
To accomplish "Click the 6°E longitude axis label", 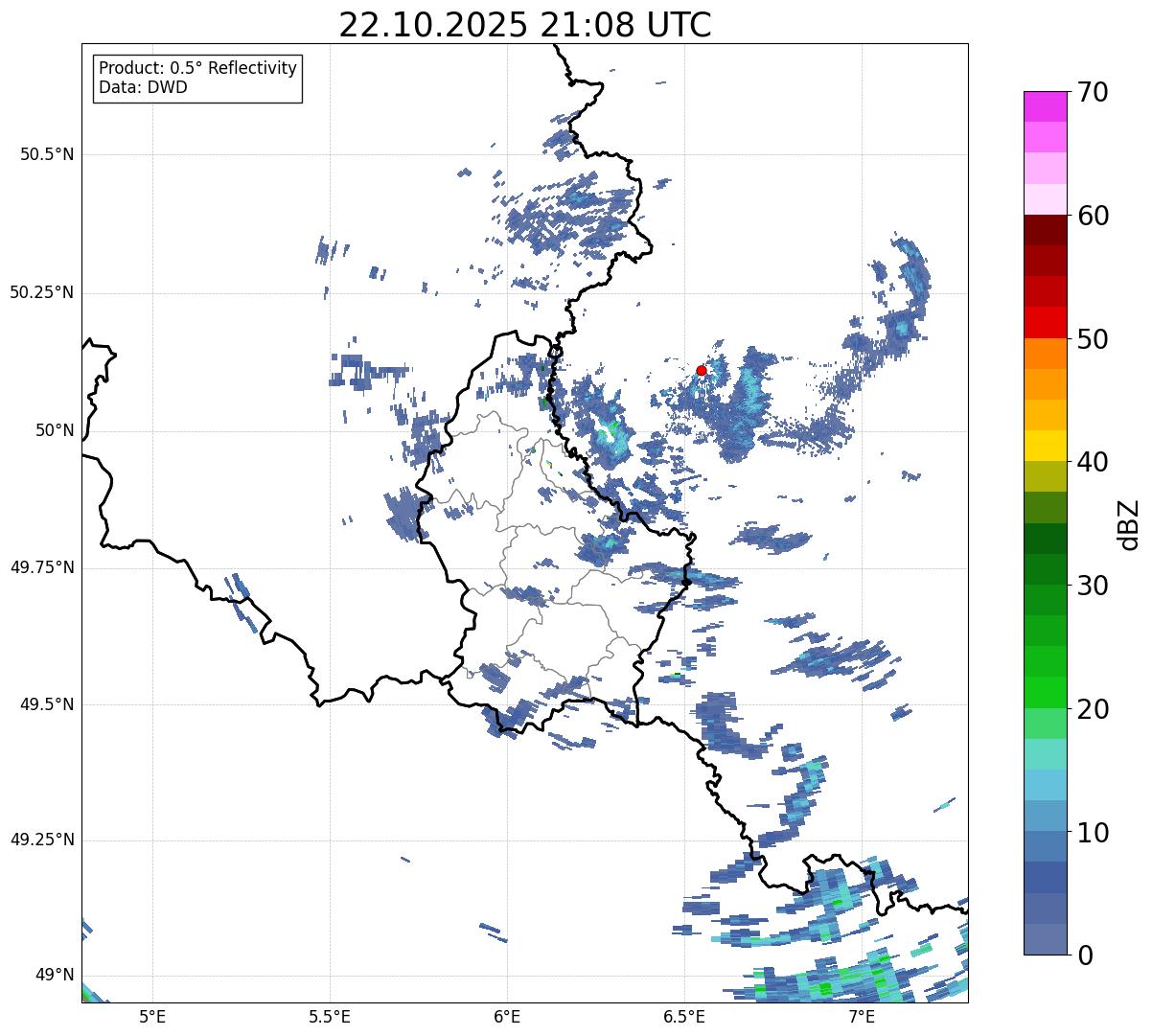I will 507,1016.
